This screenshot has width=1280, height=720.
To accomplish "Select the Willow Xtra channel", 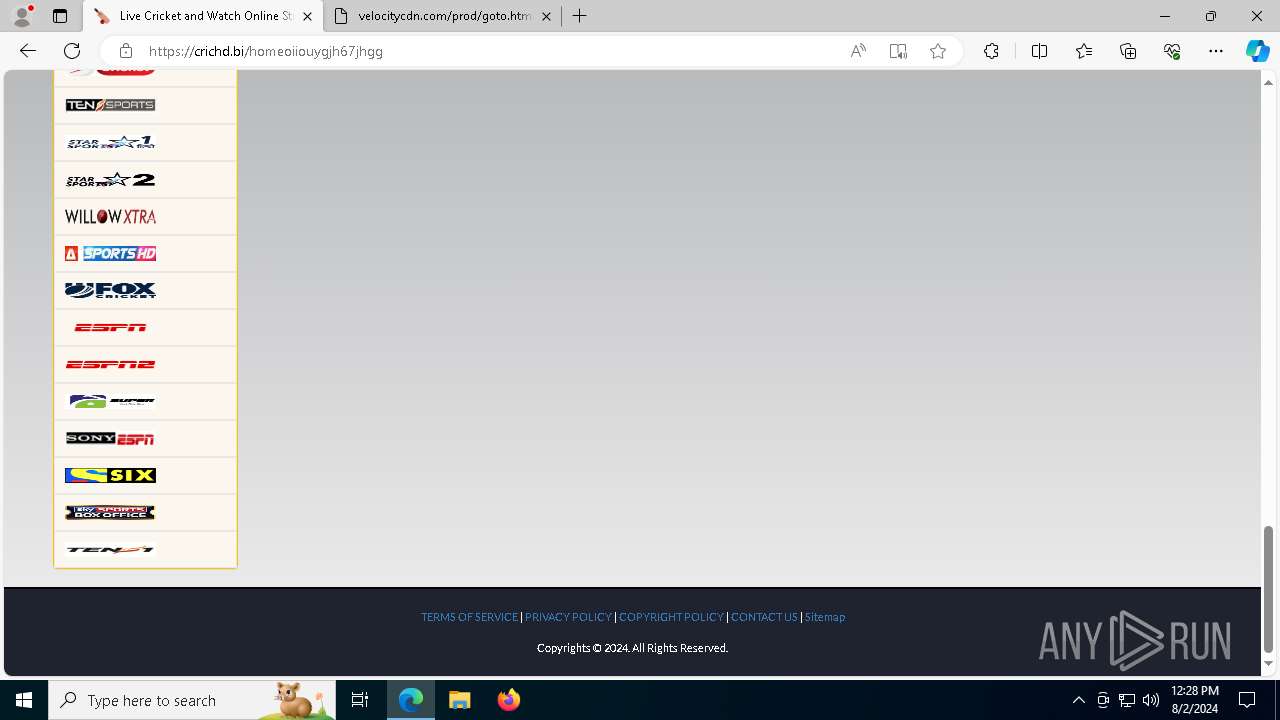I will 110,216.
